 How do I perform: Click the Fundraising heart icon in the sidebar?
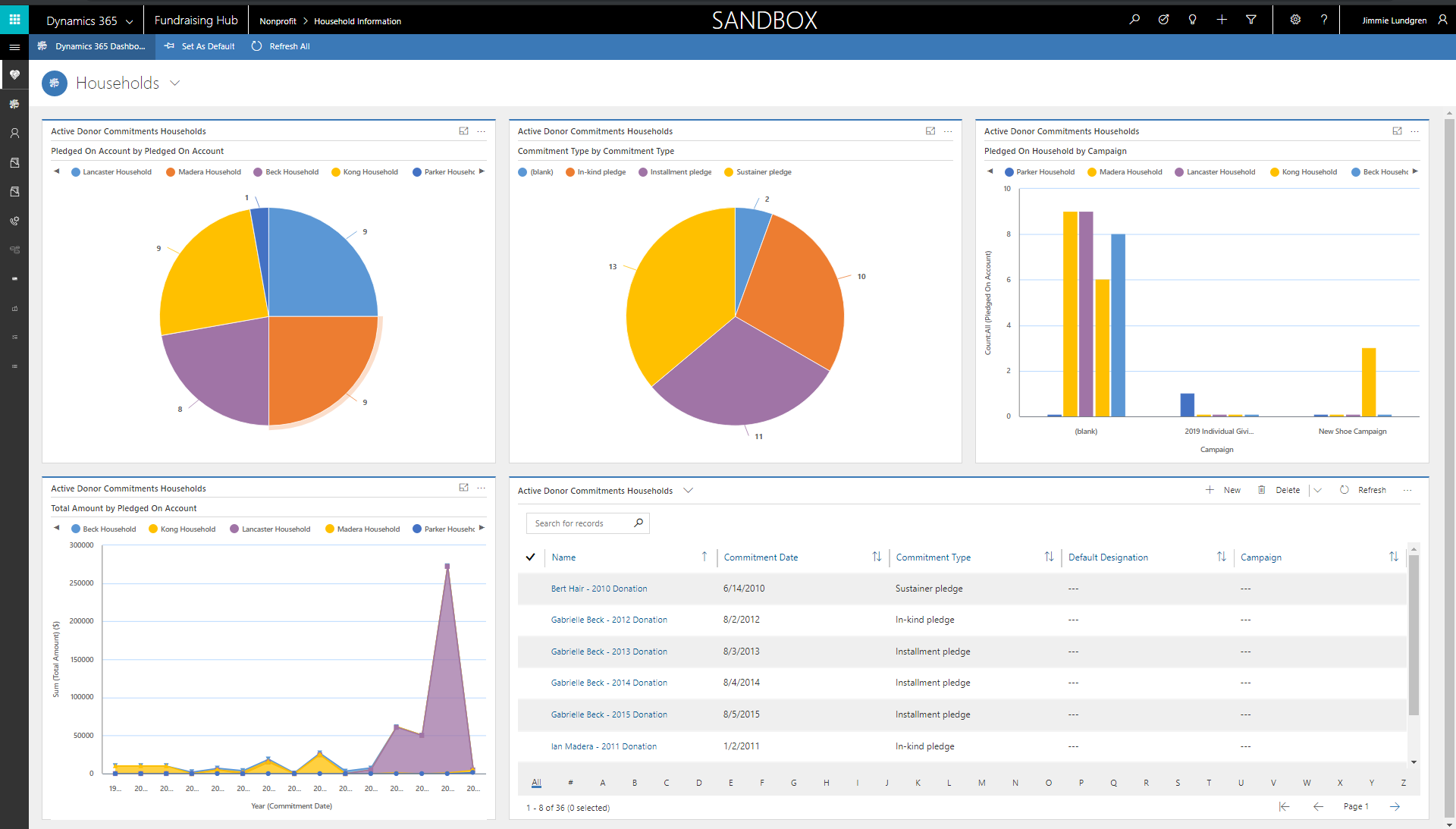point(14,74)
